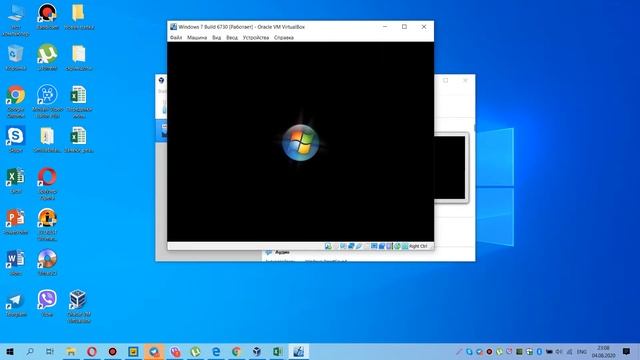The width and height of the screenshot is (640, 360).
Task: Select the Recycle Bin desktop icon
Action: tap(16, 58)
